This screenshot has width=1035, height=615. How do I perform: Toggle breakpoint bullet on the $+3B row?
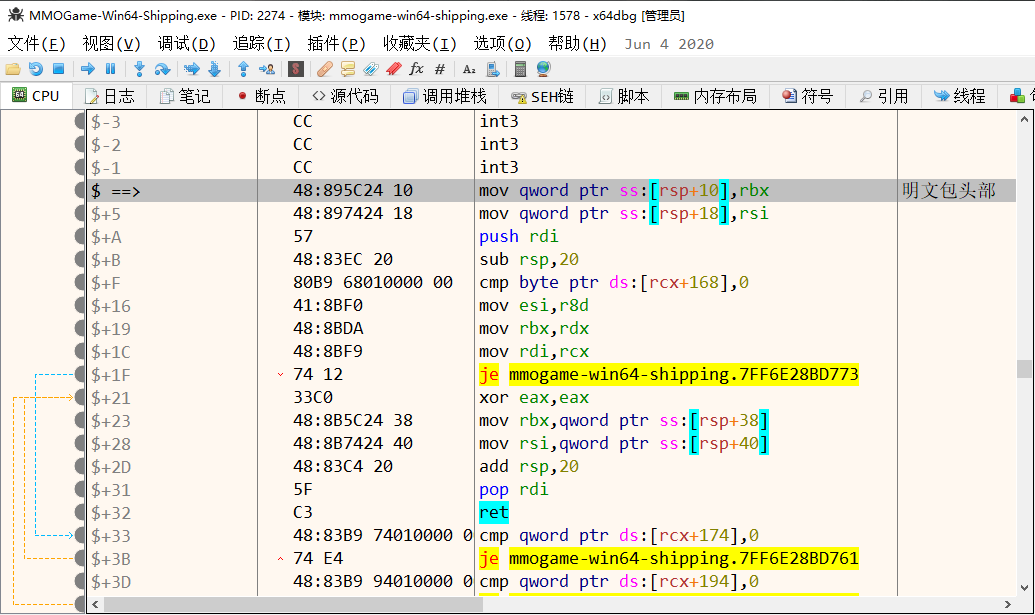80,559
